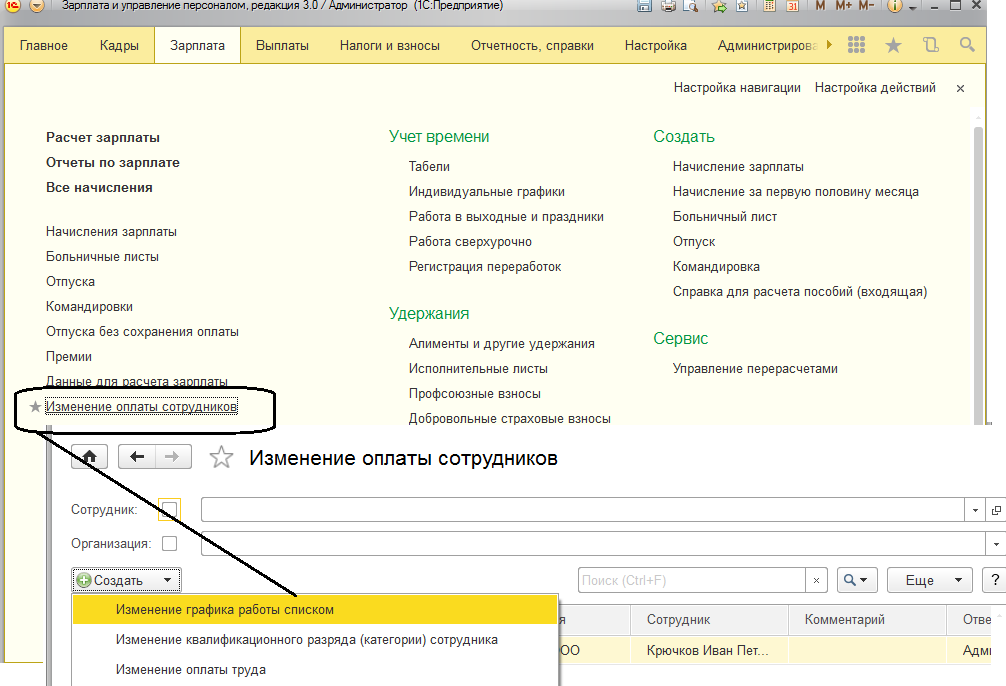Tick the Организация filter checkbox
Screen dimensions: 1006x686
pyautogui.click(x=169, y=544)
